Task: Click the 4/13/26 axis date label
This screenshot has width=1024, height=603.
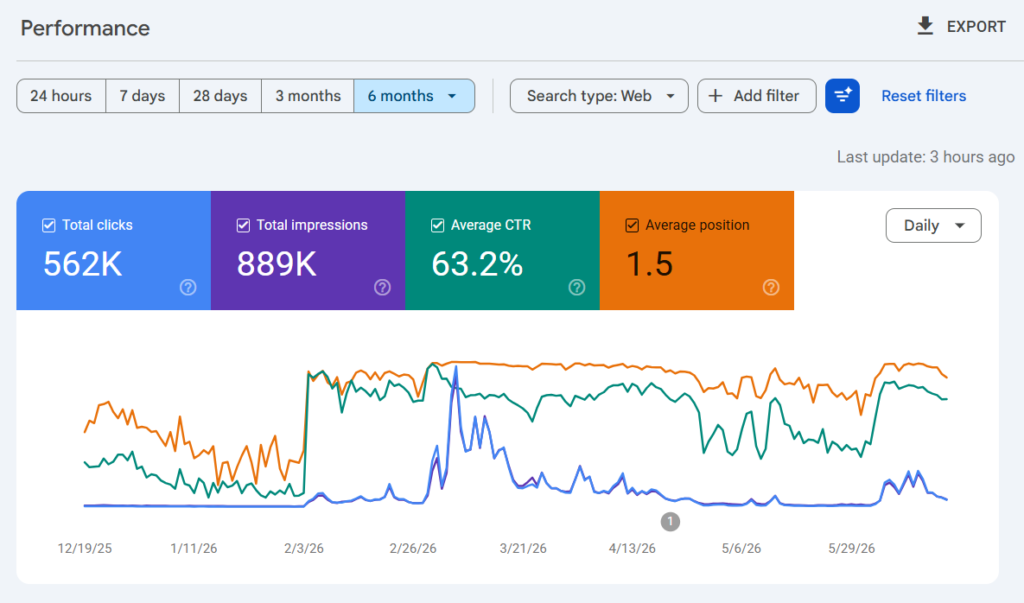Action: coord(632,548)
